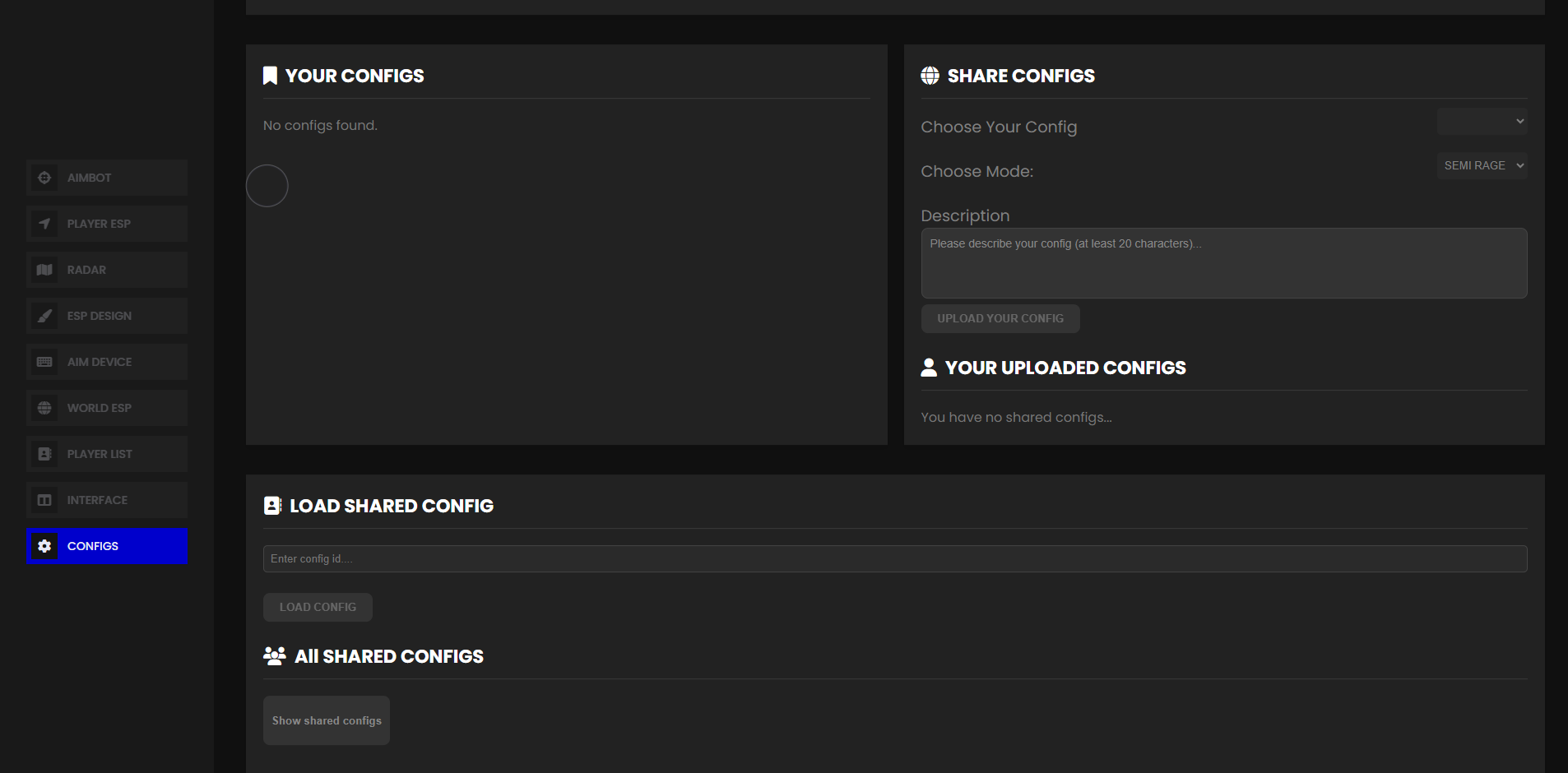Click the group icon beside All Shared Configs
1568x773 pixels.
click(x=274, y=656)
